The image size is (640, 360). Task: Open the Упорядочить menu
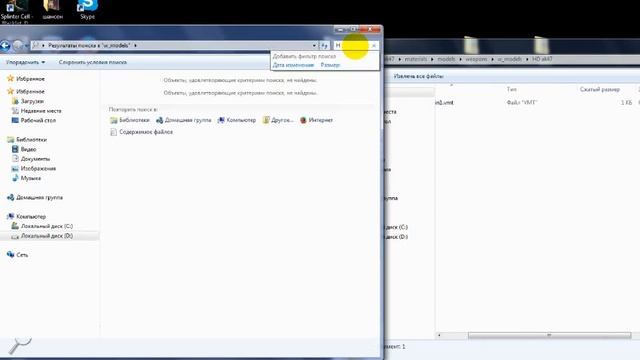click(25, 62)
